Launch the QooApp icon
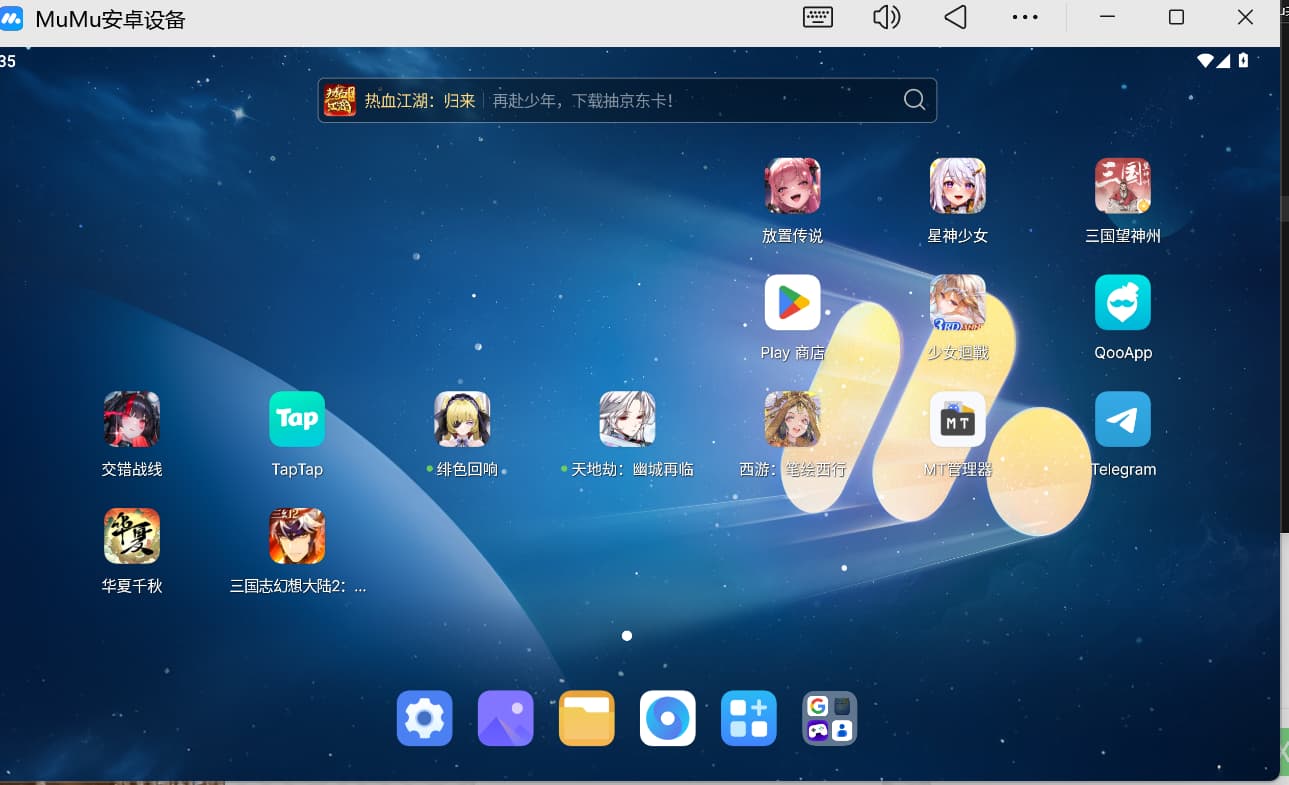This screenshot has width=1289, height=785. [1122, 303]
